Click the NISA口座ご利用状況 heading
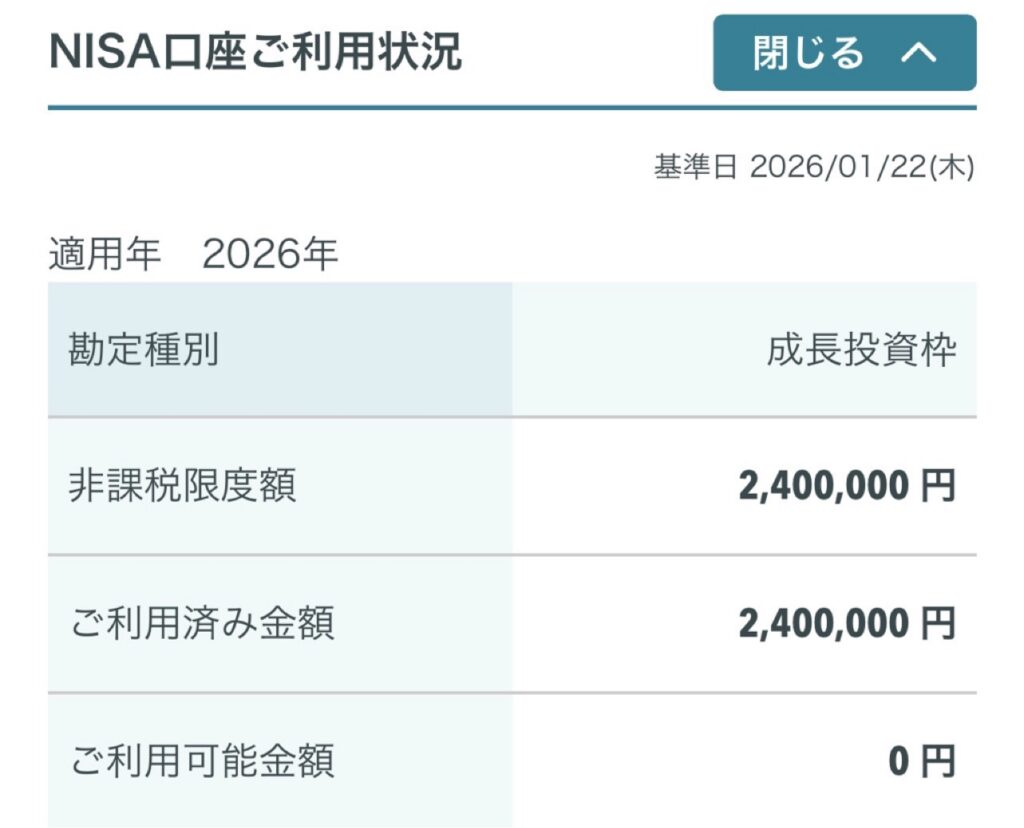Screen dimensions: 1024x828 click(x=255, y=52)
